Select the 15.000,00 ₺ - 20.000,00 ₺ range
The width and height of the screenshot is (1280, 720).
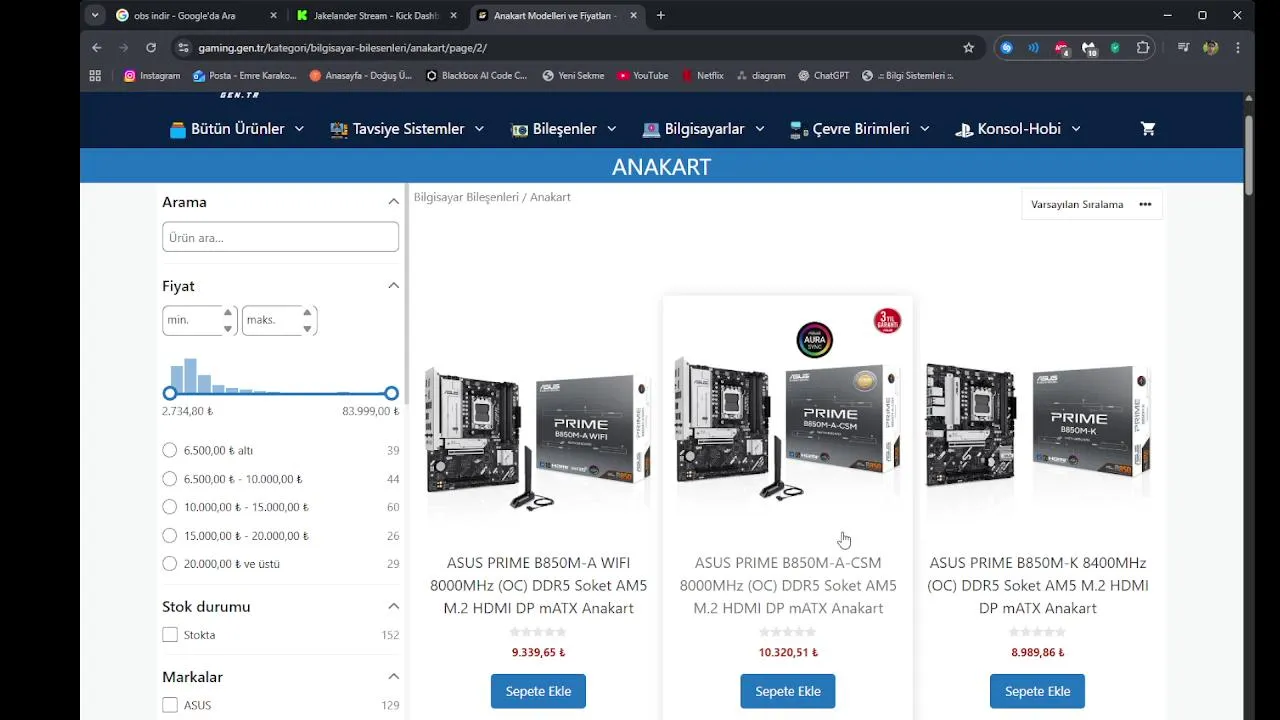(x=169, y=536)
